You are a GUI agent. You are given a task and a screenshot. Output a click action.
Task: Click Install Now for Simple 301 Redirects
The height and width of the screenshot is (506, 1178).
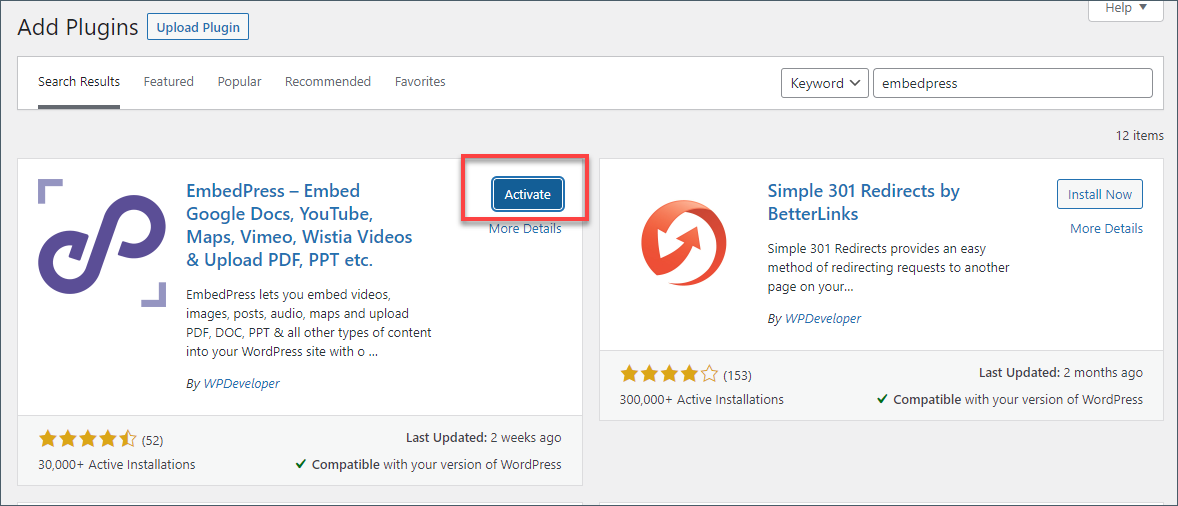[x=1100, y=194]
